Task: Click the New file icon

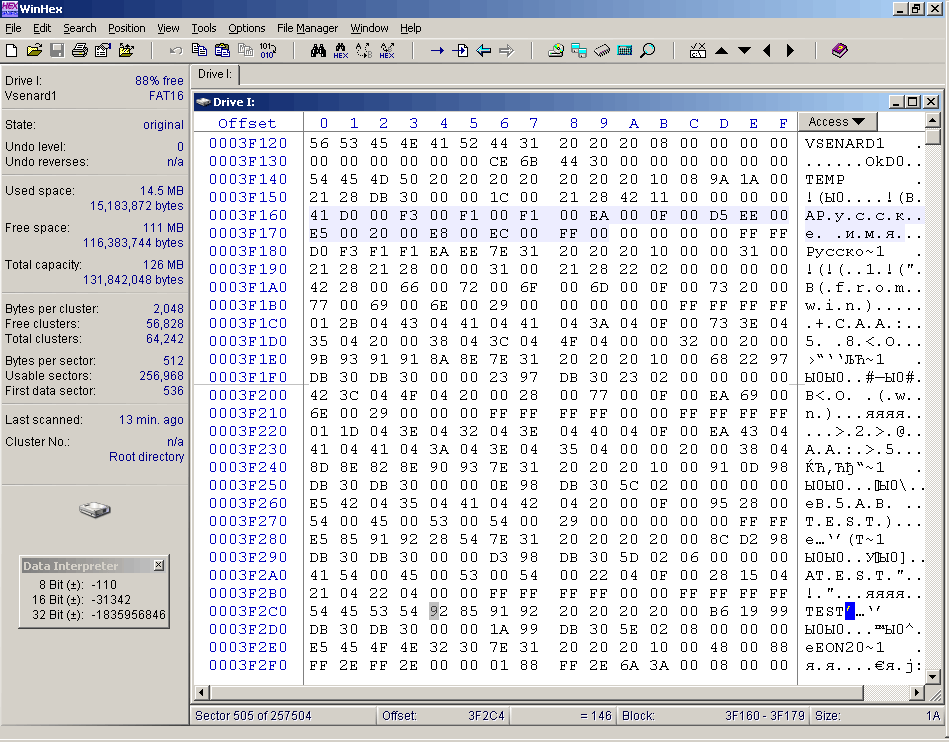Action: pos(12,50)
